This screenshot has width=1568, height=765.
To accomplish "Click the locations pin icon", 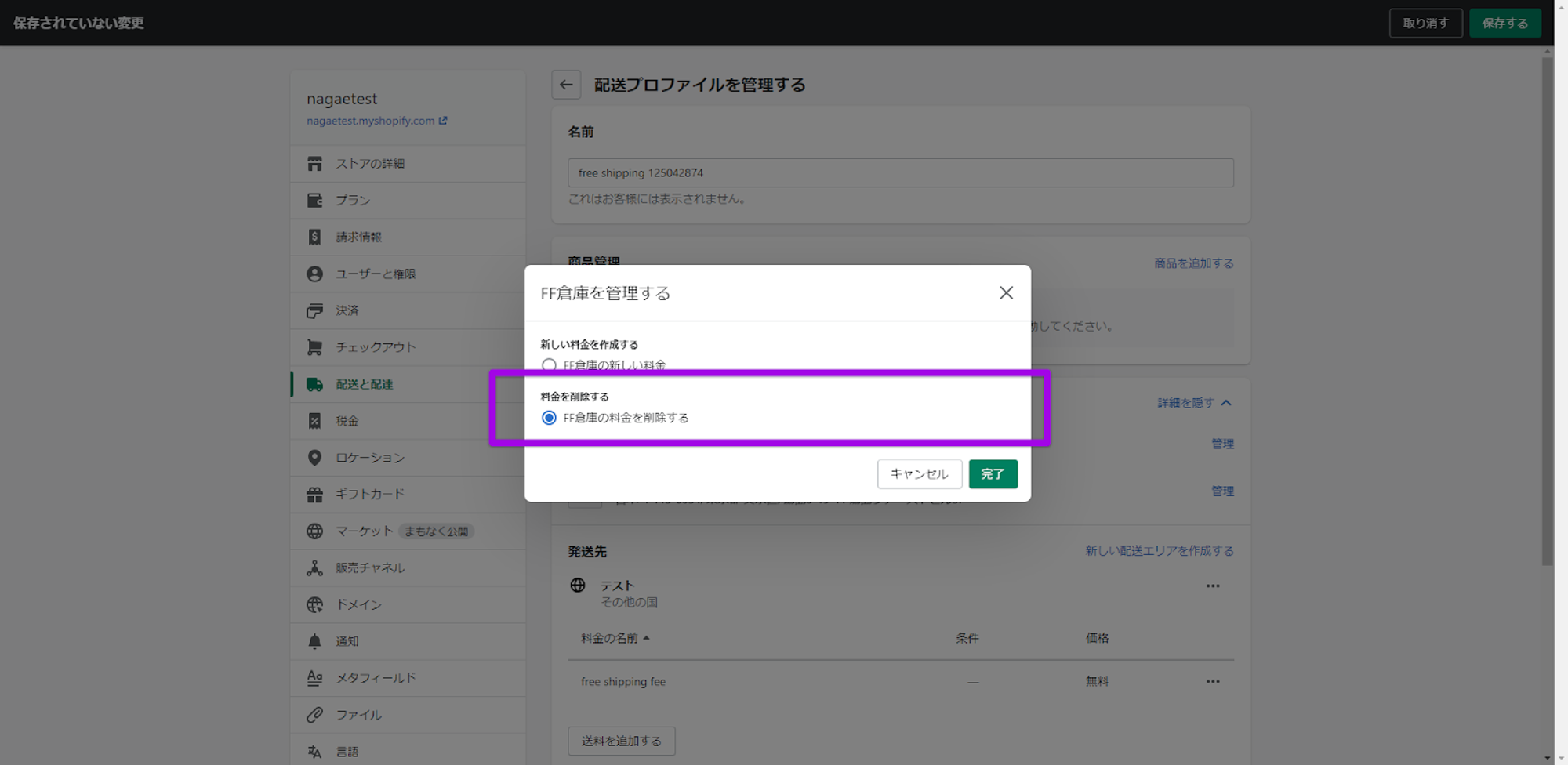I will coord(314,458).
